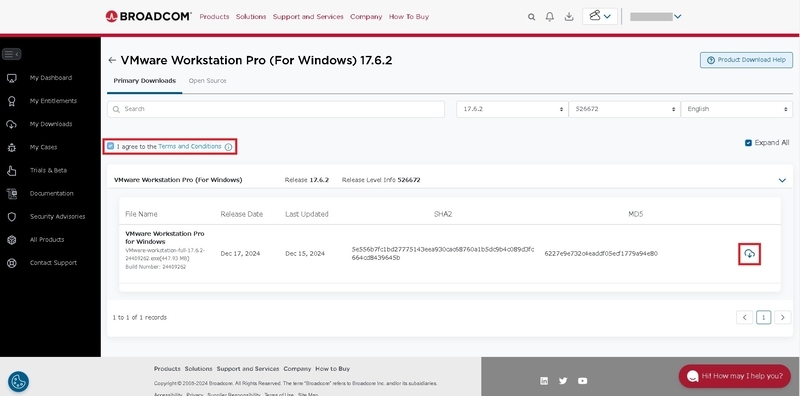Screen dimensions: 800x396
Task: Click the info icon next to Terms and Conditions
Action: tap(229, 147)
